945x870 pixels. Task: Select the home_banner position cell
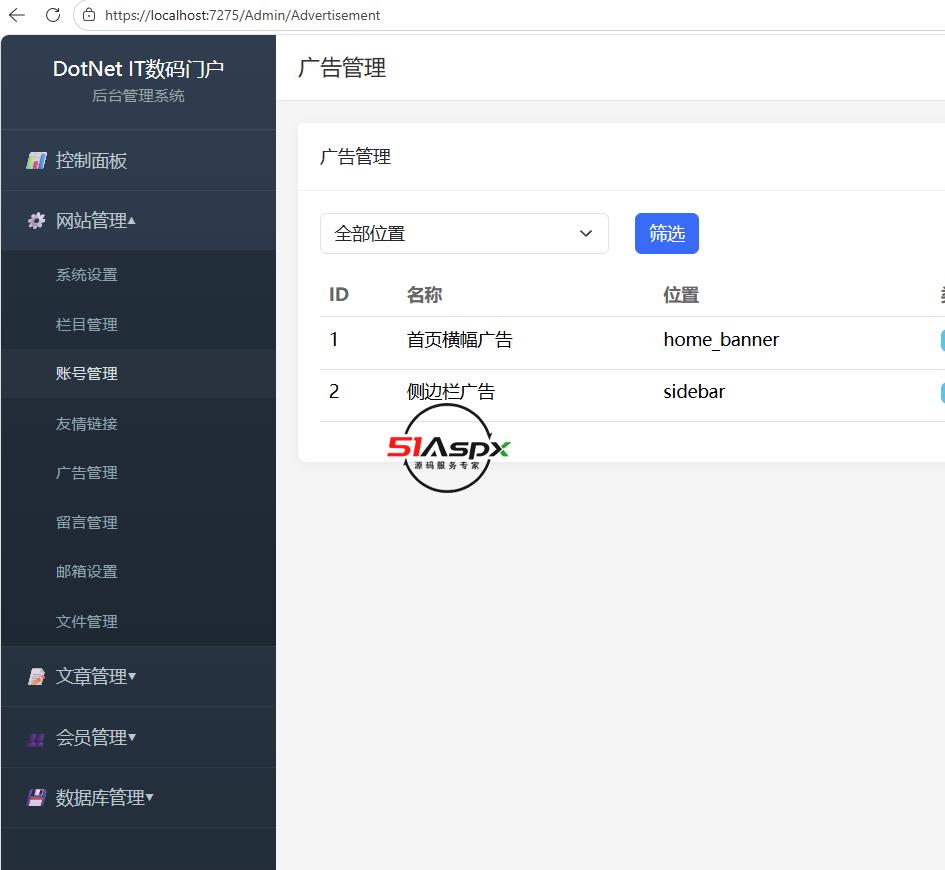tap(721, 340)
